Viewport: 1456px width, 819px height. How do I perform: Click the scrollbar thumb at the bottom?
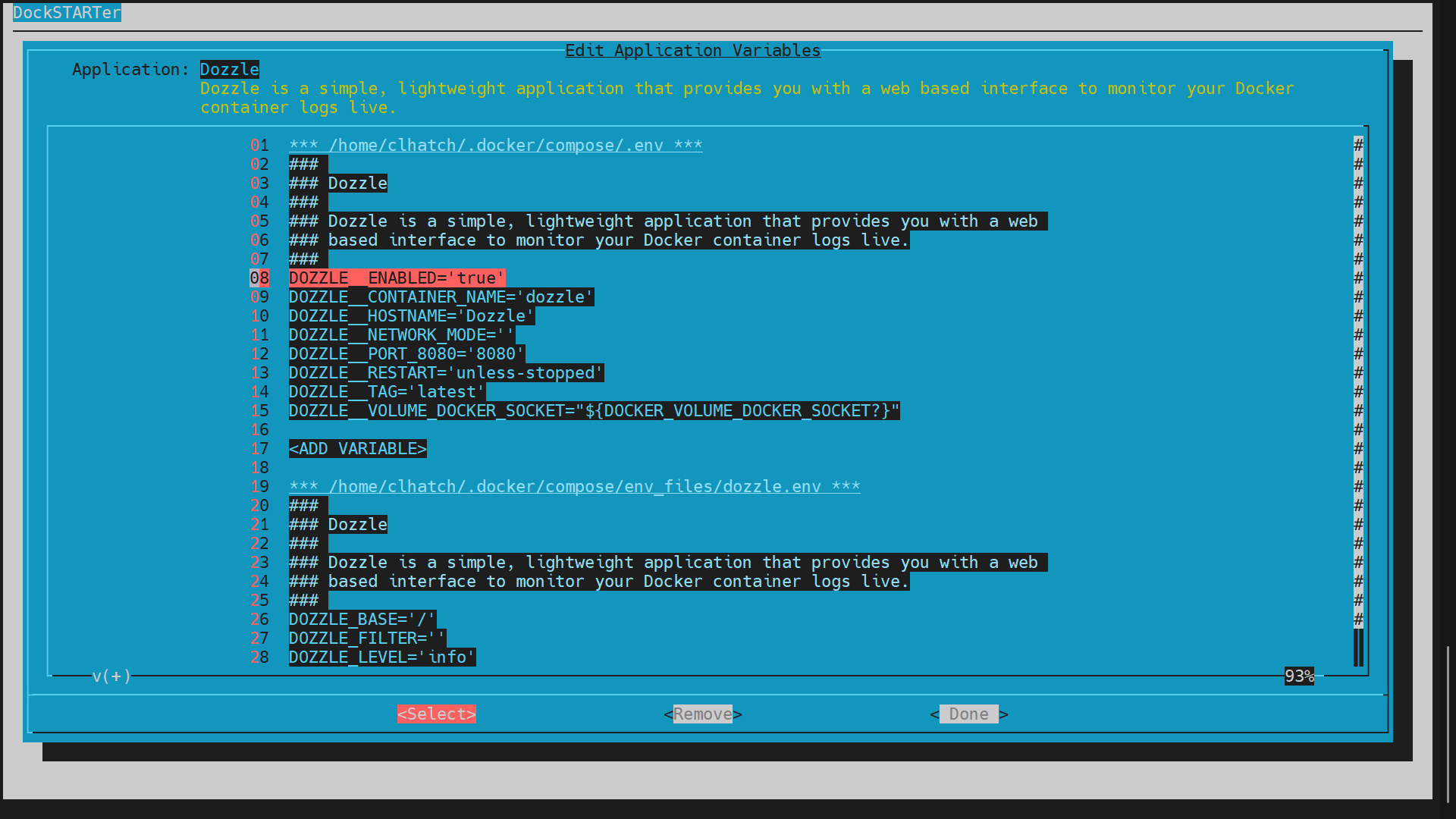click(x=1358, y=648)
